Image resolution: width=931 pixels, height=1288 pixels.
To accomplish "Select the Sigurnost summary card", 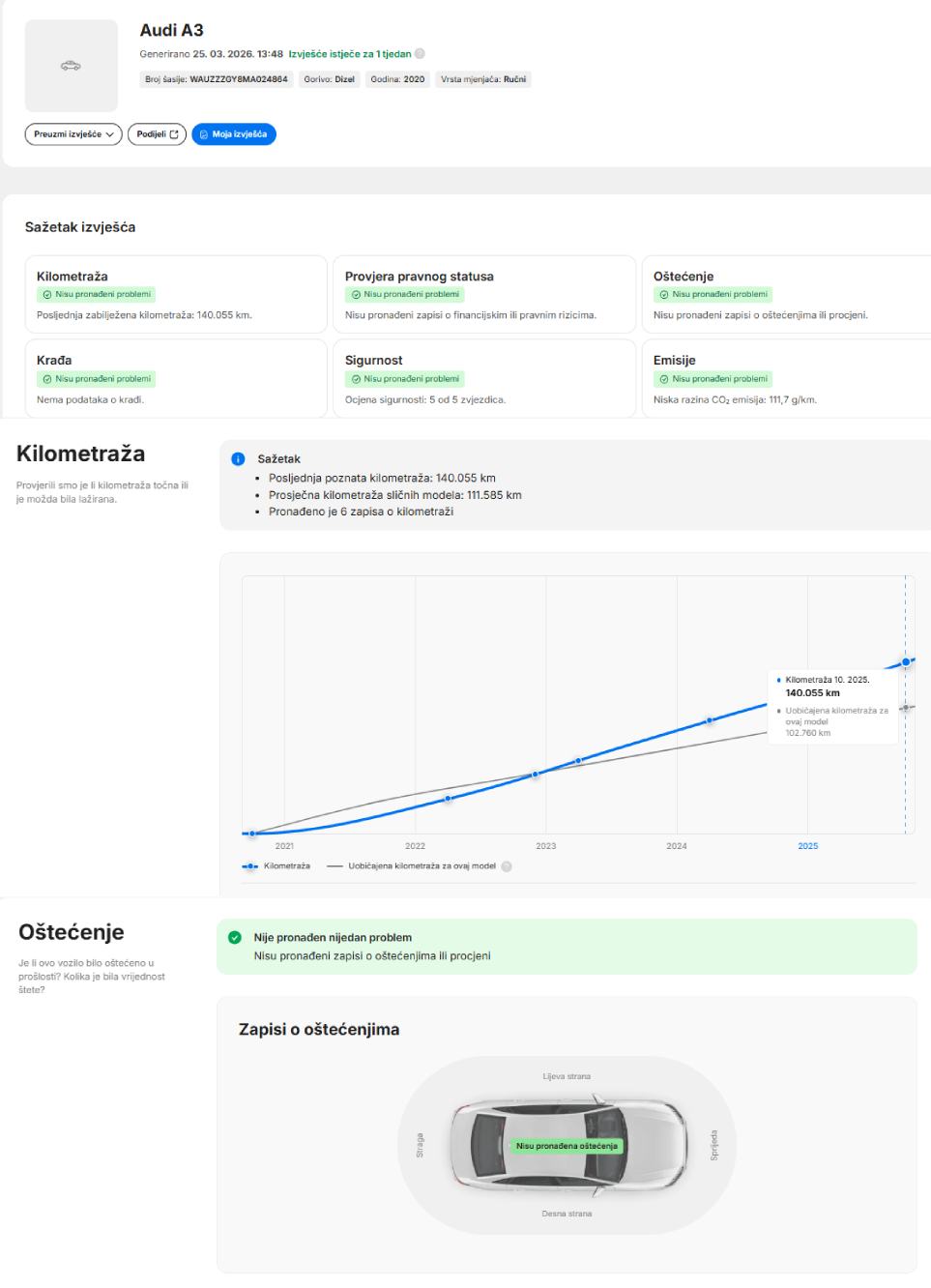I will (x=483, y=378).
